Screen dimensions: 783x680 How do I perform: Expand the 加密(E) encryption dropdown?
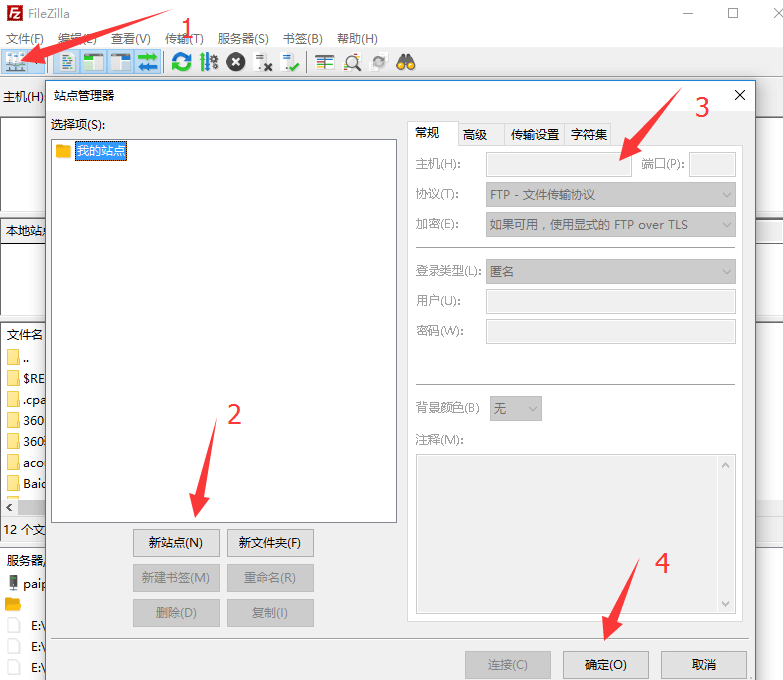click(x=610, y=225)
